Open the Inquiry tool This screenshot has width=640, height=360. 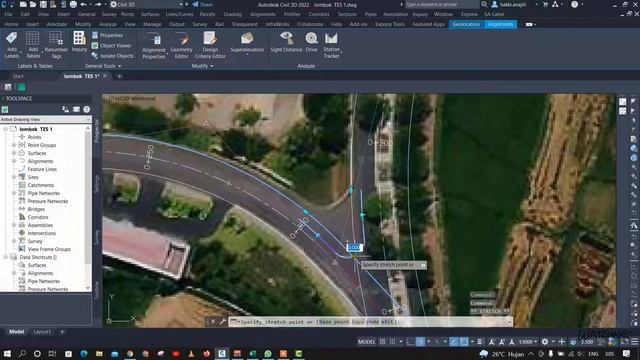click(x=79, y=42)
